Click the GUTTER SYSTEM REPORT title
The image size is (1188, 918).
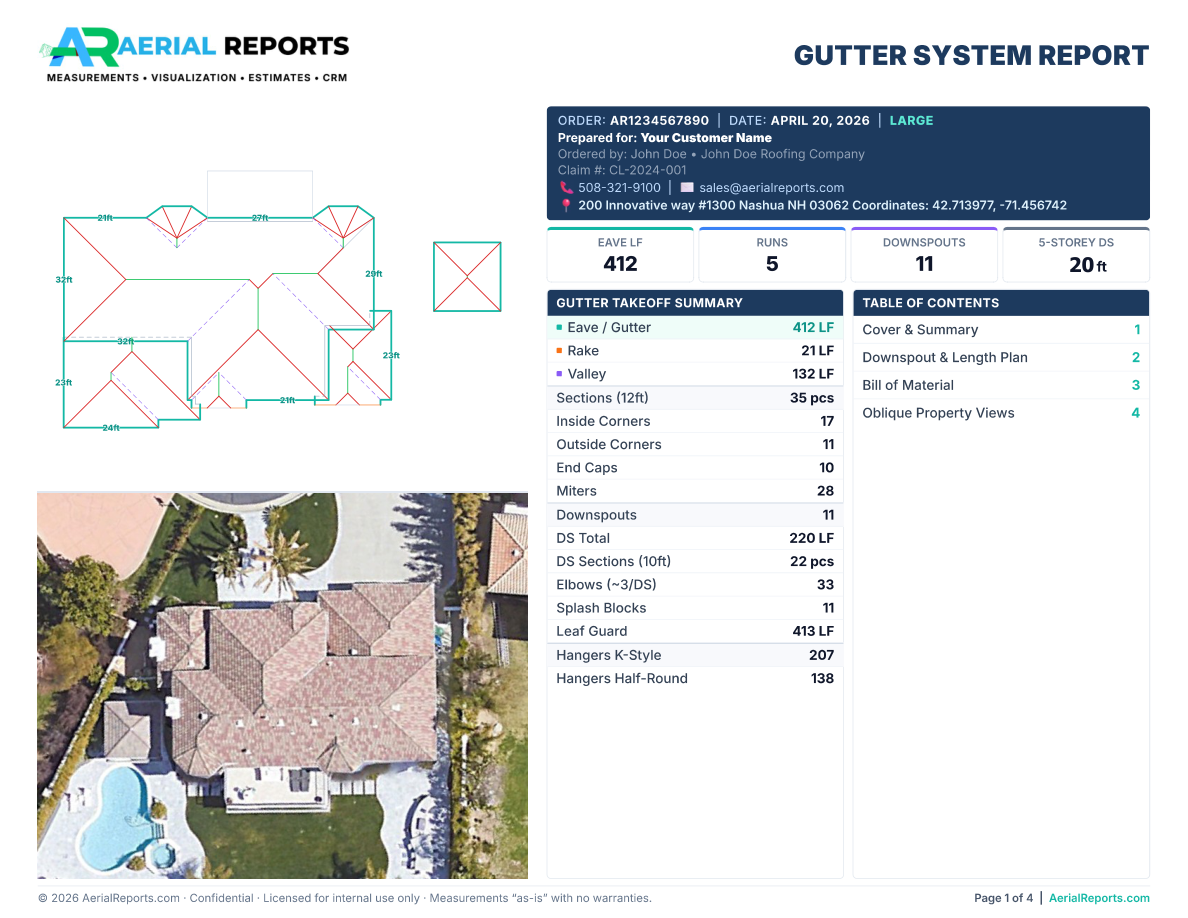click(x=971, y=55)
